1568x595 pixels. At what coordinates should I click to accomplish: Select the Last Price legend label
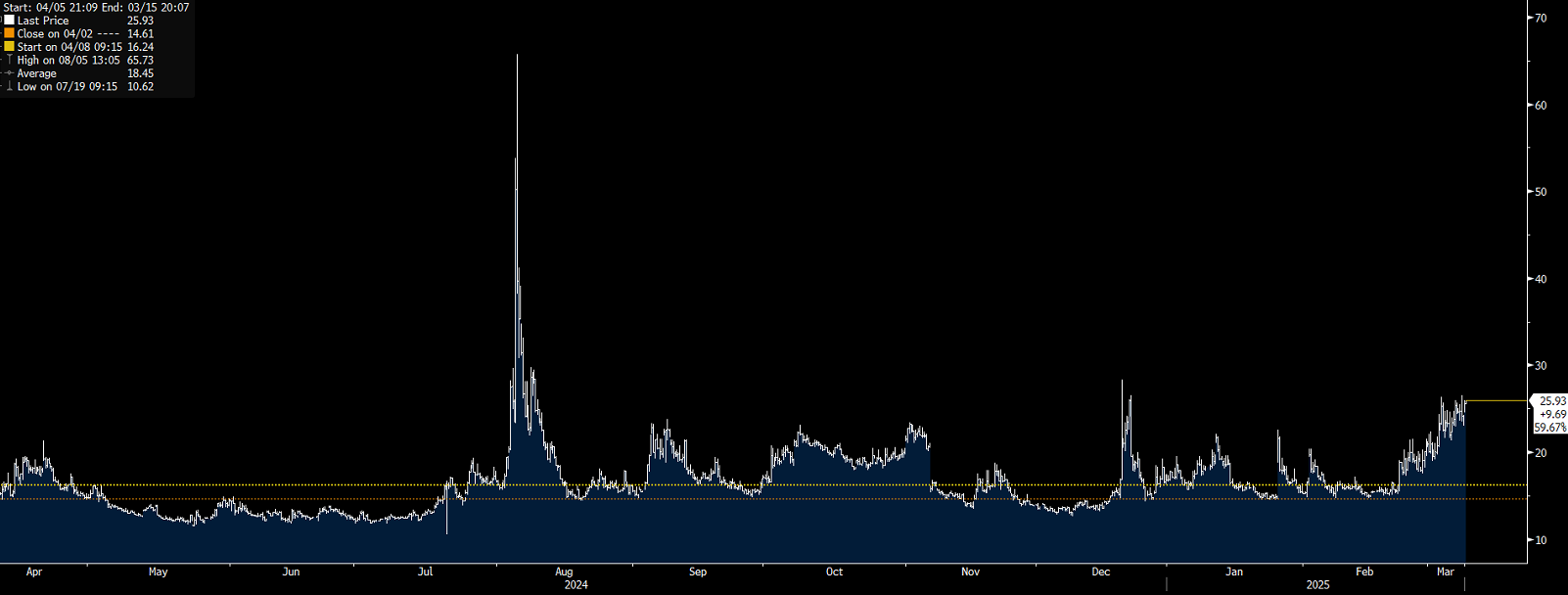[43, 21]
